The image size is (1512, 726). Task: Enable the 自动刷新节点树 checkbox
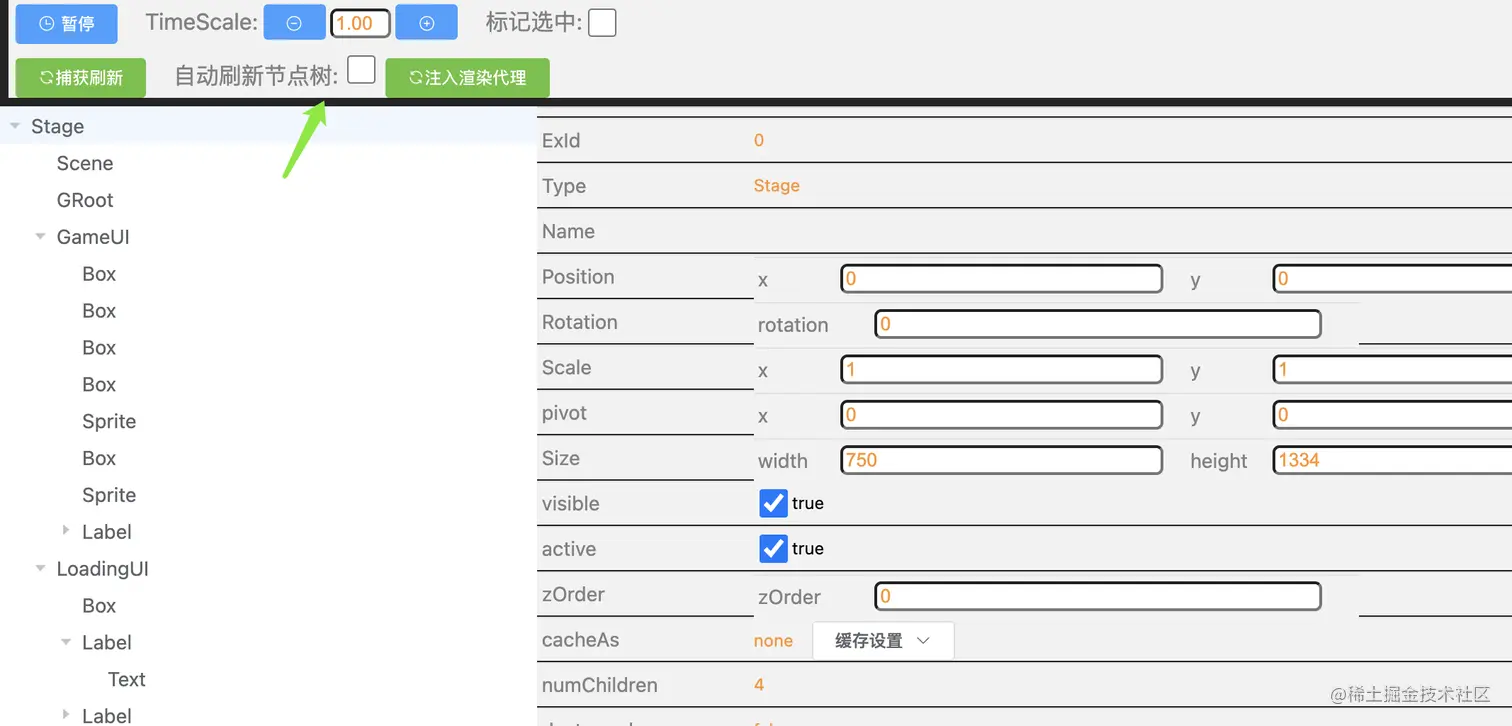pos(361,70)
